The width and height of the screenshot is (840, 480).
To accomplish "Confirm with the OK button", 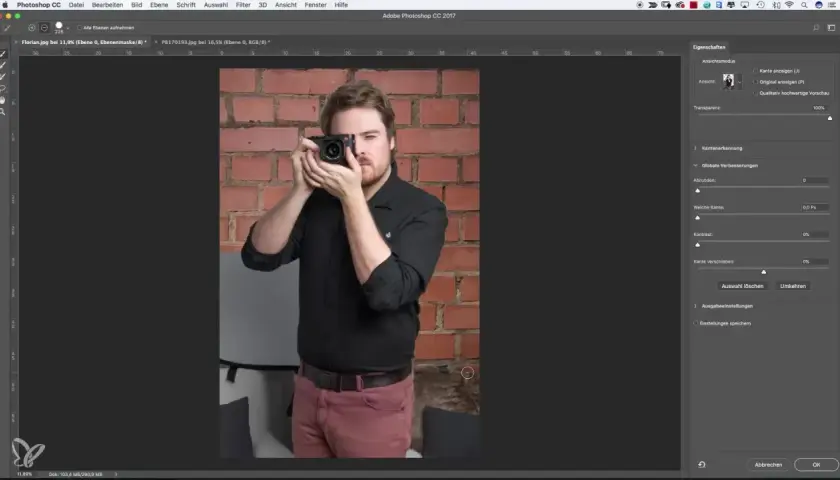I will tap(816, 464).
